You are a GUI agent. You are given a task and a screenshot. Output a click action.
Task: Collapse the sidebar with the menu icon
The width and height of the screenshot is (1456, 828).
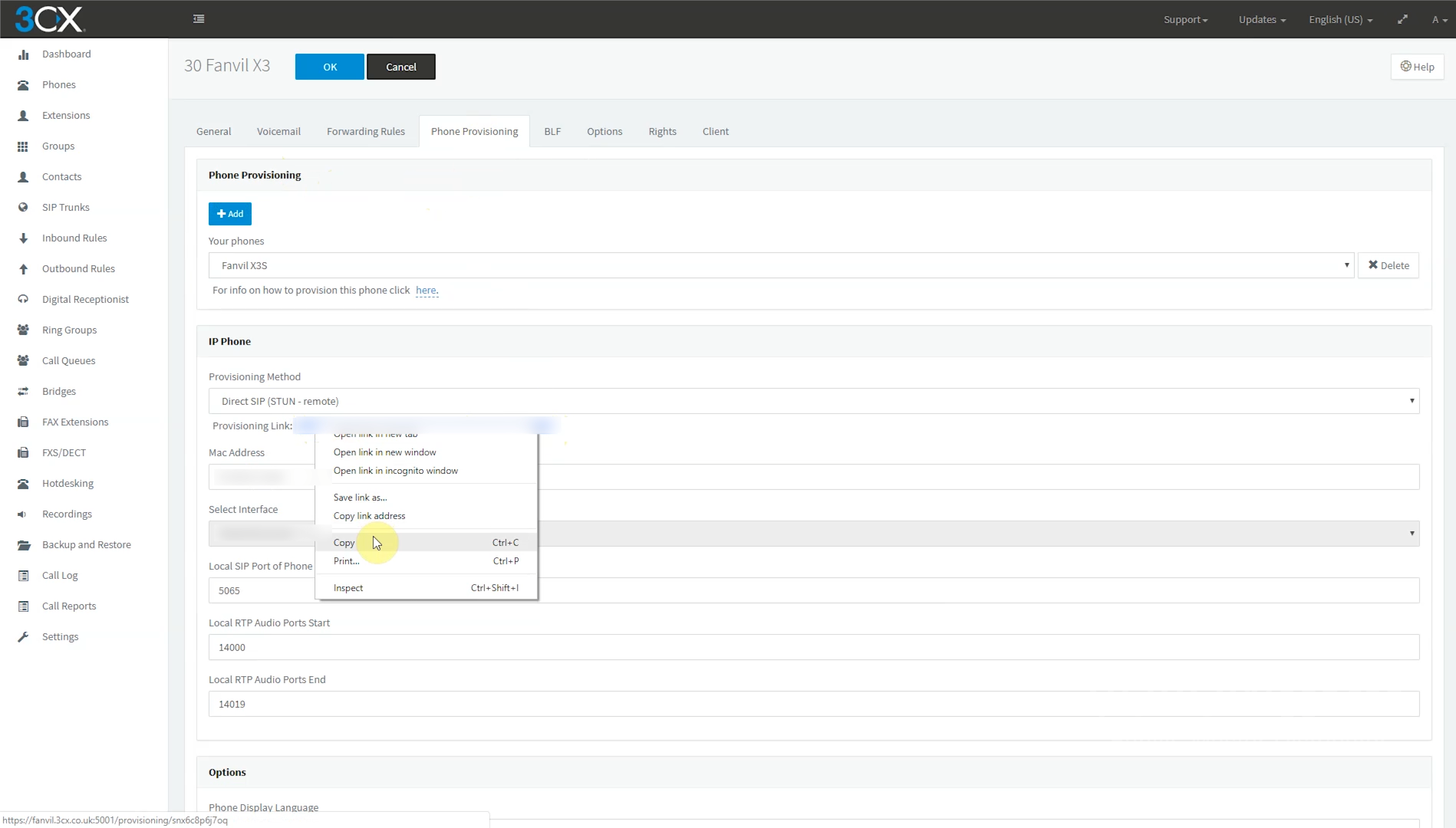198,18
